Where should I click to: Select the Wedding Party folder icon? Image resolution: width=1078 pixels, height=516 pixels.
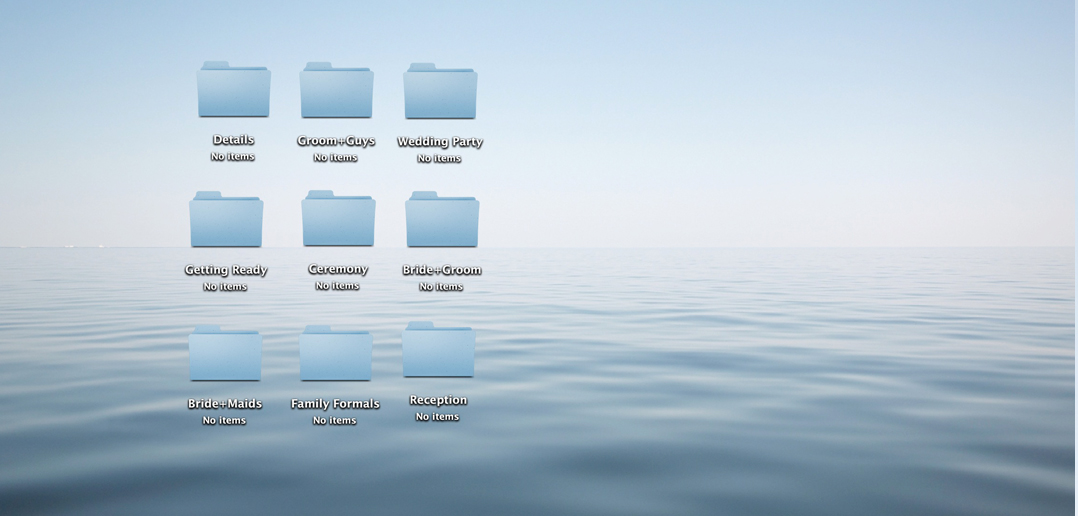pos(440,92)
